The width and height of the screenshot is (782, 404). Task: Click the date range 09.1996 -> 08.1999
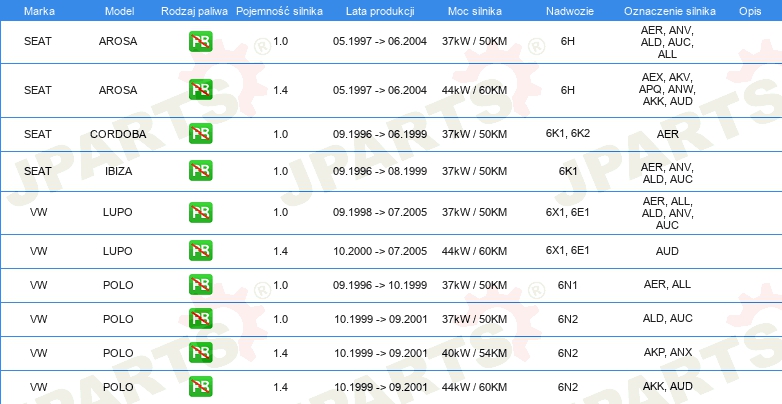[x=380, y=171]
